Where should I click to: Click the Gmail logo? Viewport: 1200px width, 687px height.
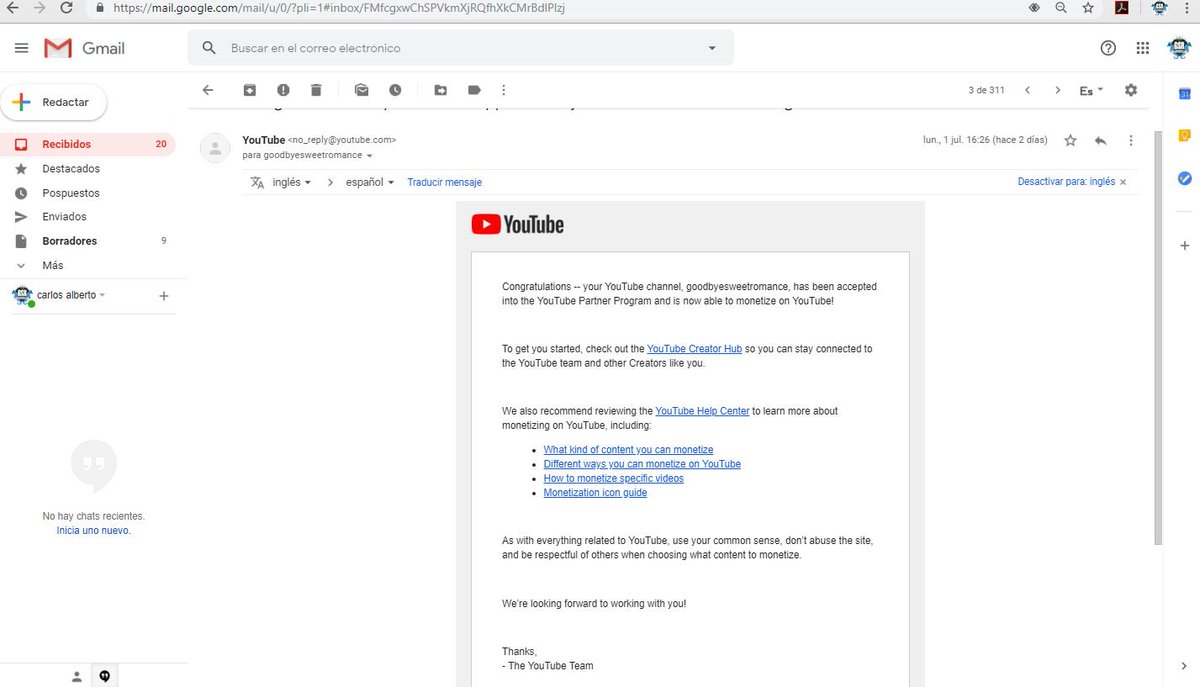85,48
